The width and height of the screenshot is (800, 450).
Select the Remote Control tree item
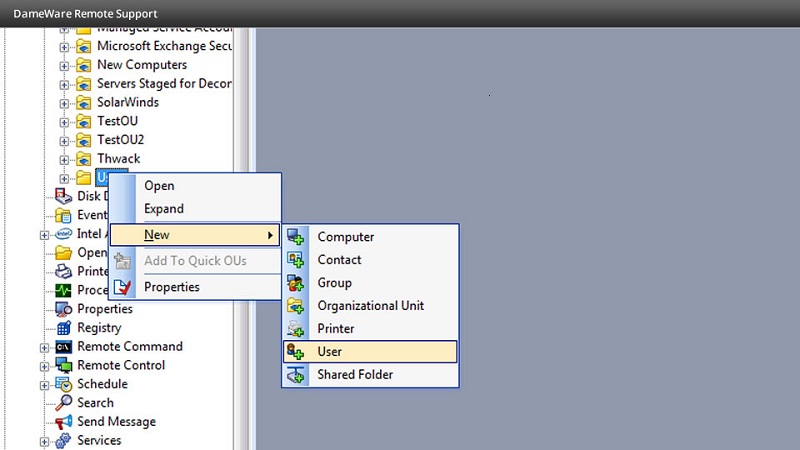pos(121,365)
